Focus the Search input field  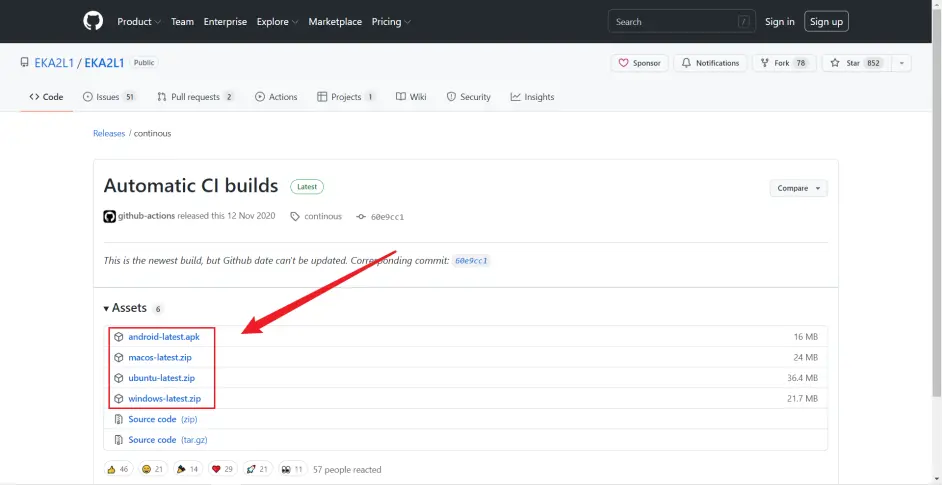(681, 22)
